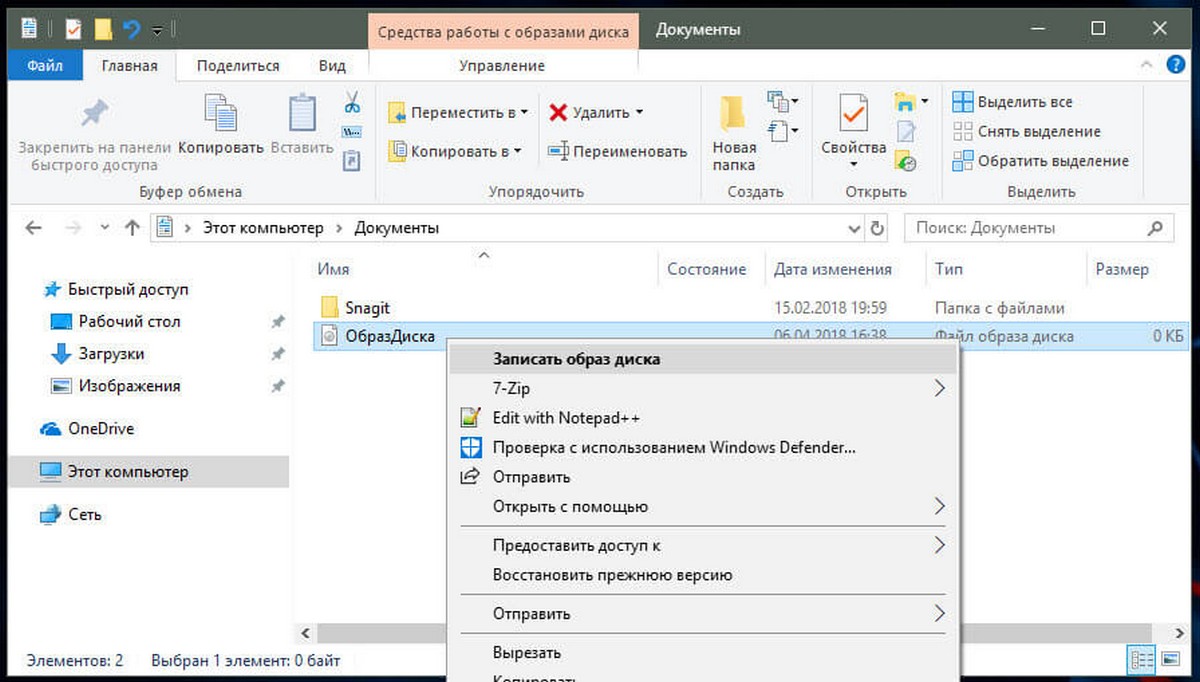Click the red X Удалить delete icon
The height and width of the screenshot is (682, 1200).
point(558,113)
